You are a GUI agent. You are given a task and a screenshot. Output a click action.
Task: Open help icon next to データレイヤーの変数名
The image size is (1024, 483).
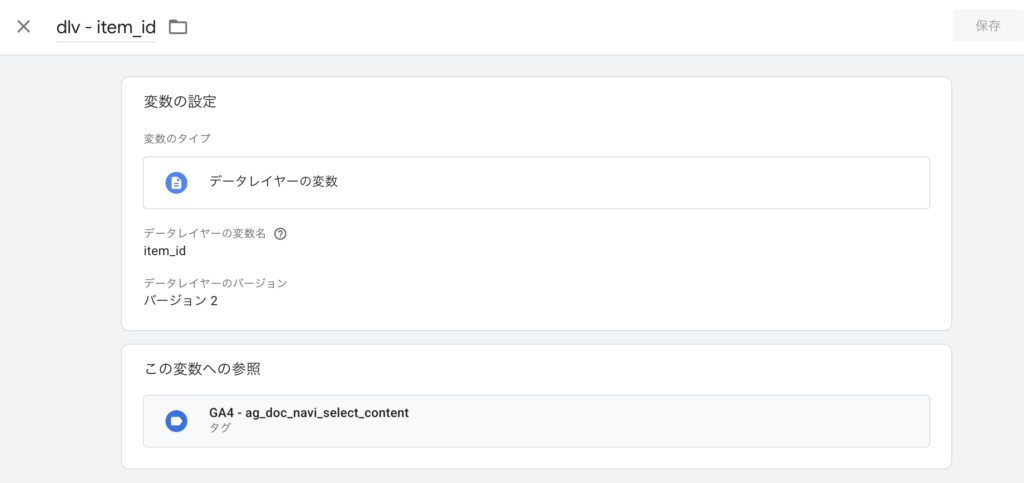click(x=280, y=233)
